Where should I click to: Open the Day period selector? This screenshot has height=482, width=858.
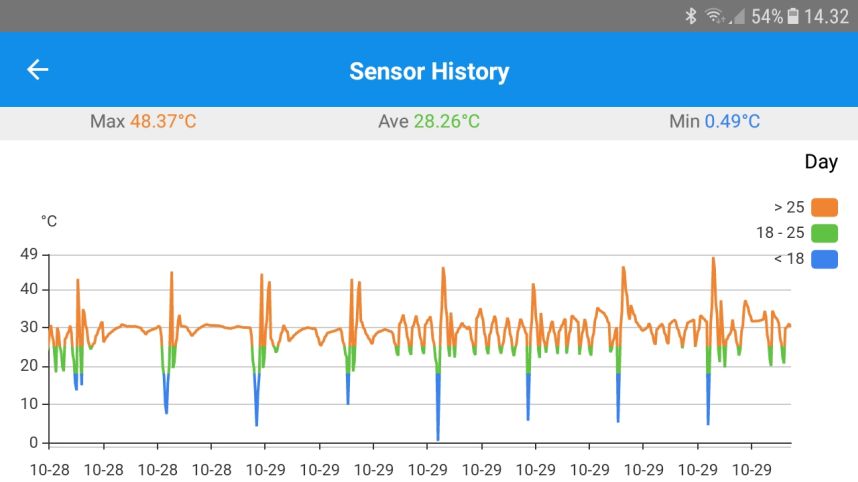(821, 162)
